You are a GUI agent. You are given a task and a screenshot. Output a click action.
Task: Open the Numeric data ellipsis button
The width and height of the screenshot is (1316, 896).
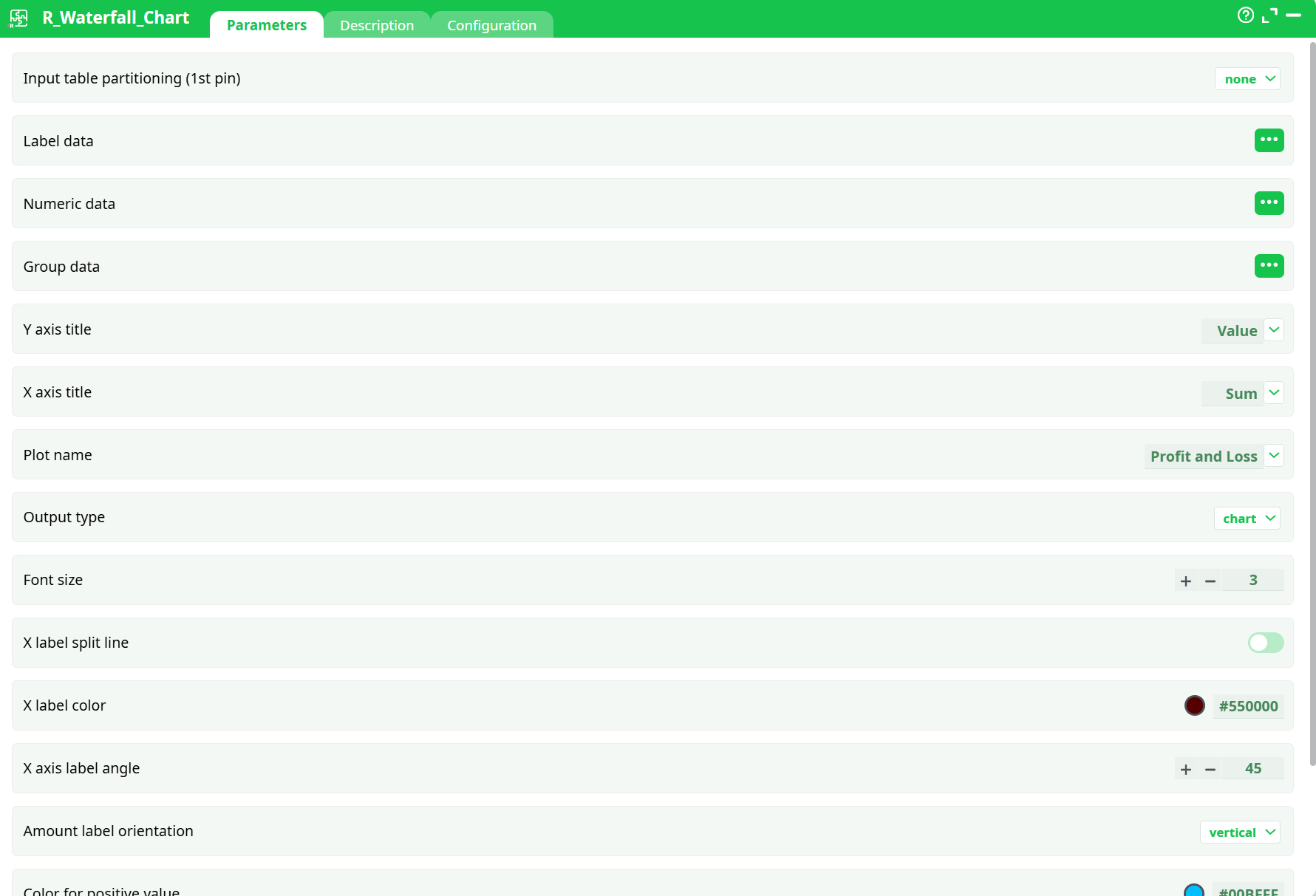[x=1269, y=203]
